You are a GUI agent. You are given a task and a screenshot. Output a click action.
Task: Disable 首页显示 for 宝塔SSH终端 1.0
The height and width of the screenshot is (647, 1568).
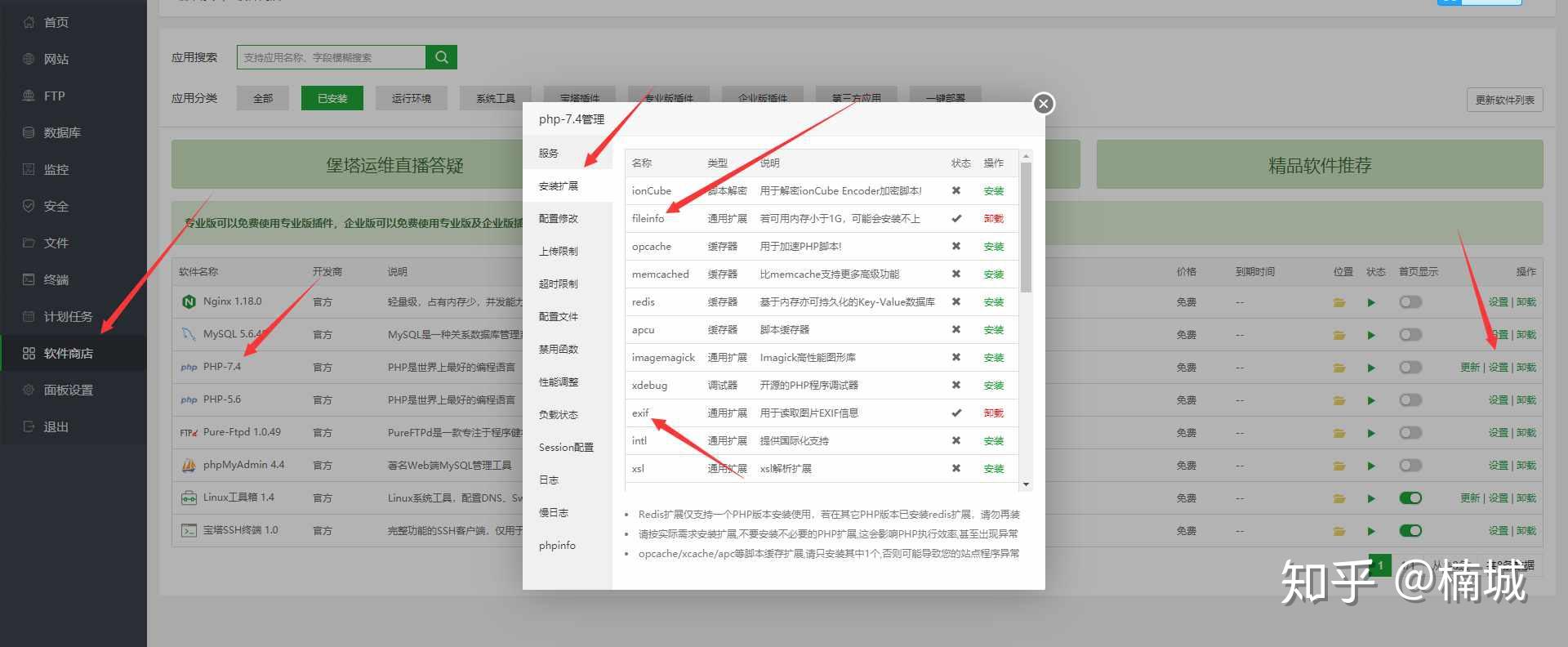pyautogui.click(x=1410, y=531)
